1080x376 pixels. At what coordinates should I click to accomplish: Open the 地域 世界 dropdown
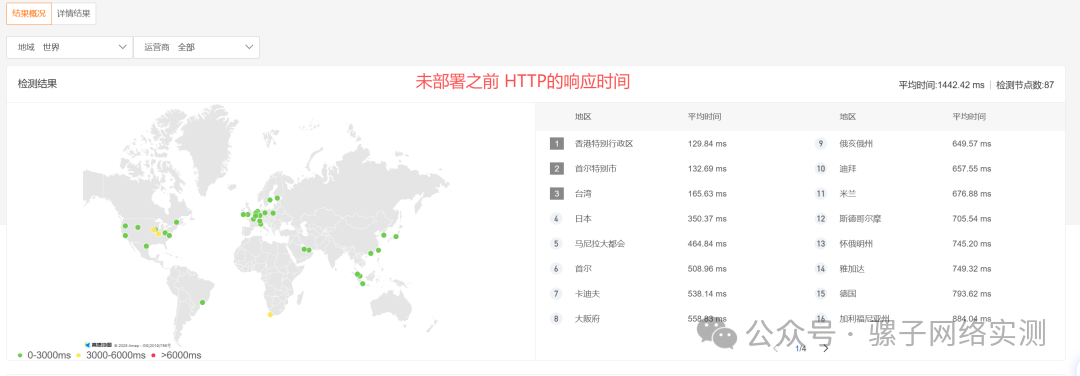pos(70,47)
